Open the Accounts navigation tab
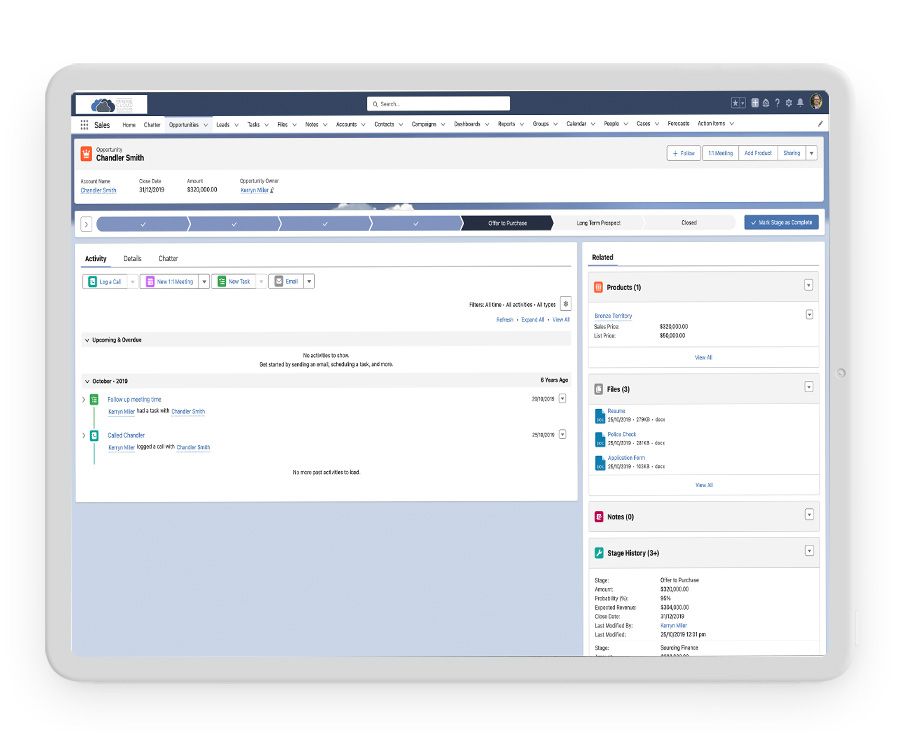The height and width of the screenshot is (741, 900). (x=346, y=125)
